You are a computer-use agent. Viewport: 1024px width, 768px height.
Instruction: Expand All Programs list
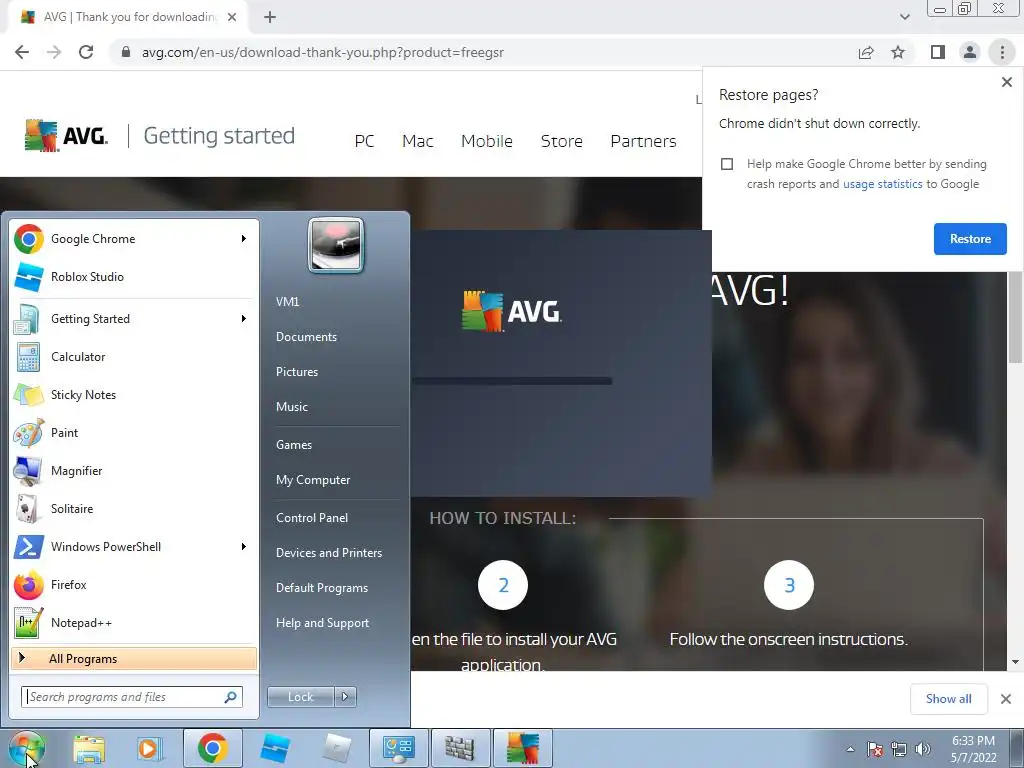(x=134, y=658)
